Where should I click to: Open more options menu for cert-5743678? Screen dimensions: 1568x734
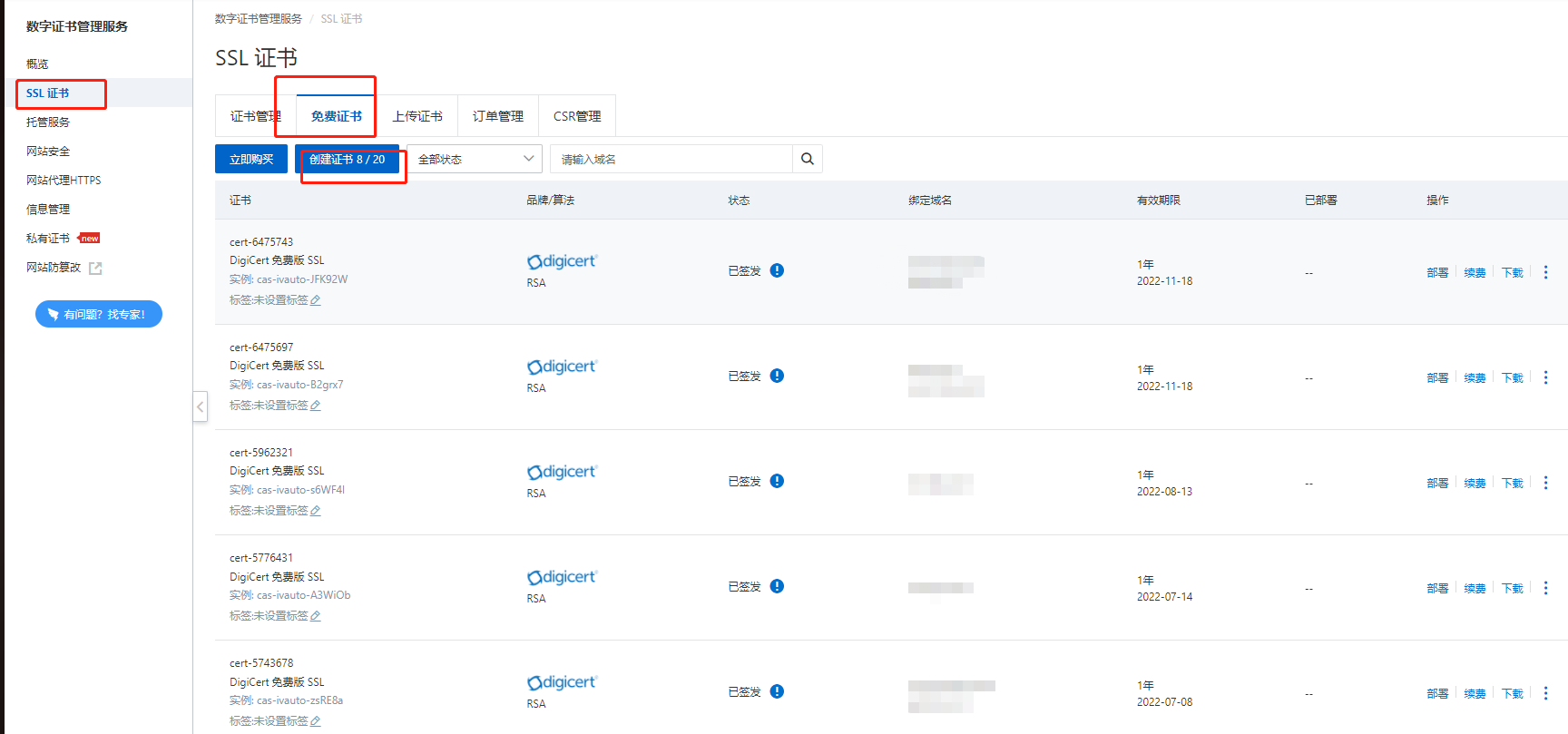tap(1545, 693)
